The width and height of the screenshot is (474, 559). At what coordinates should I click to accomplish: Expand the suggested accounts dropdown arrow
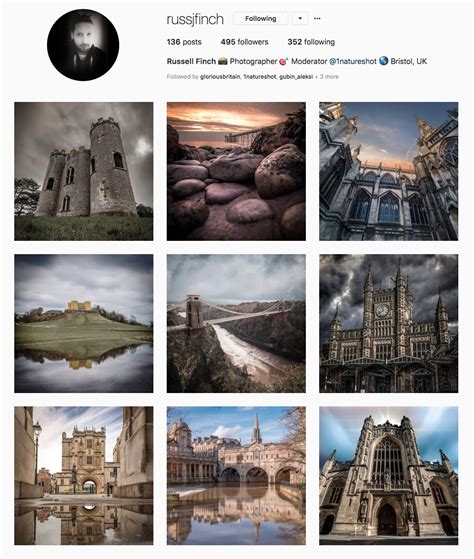click(300, 19)
